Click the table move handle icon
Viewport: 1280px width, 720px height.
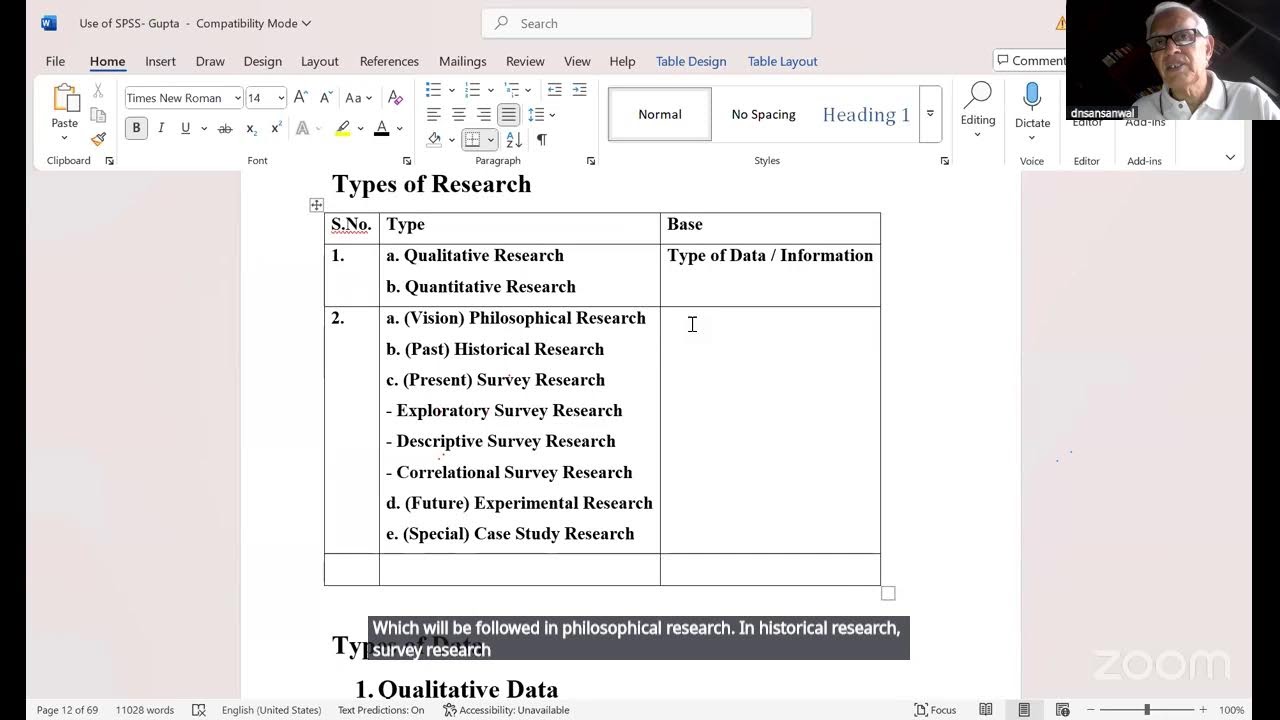[316, 205]
